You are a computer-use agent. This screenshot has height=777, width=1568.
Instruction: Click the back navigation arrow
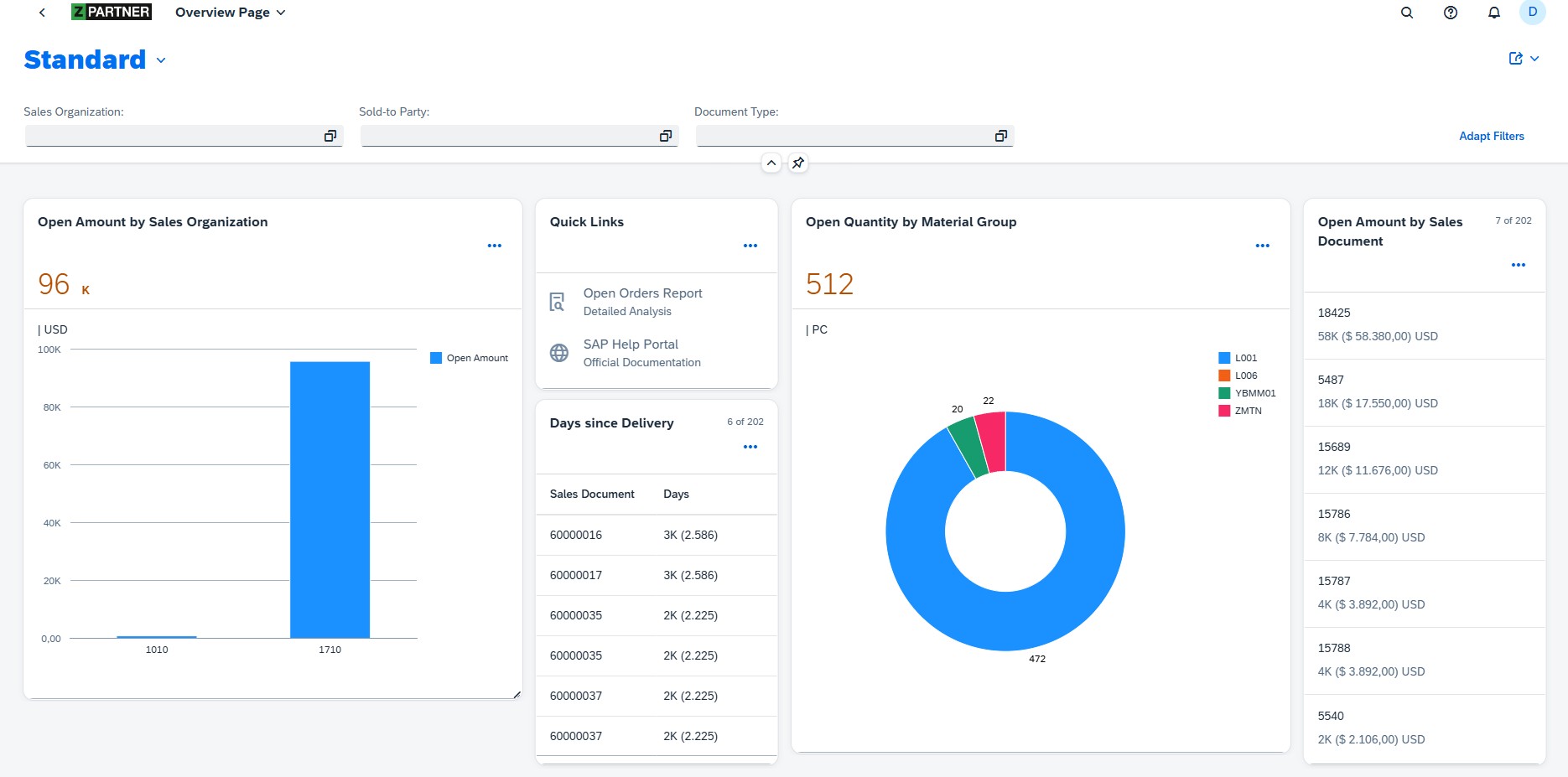point(42,13)
